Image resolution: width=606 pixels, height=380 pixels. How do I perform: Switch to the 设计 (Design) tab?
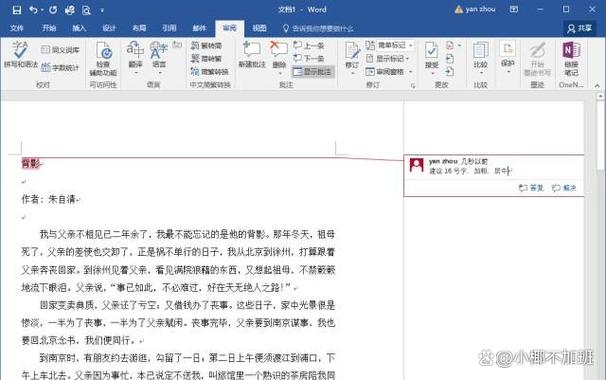click(109, 28)
